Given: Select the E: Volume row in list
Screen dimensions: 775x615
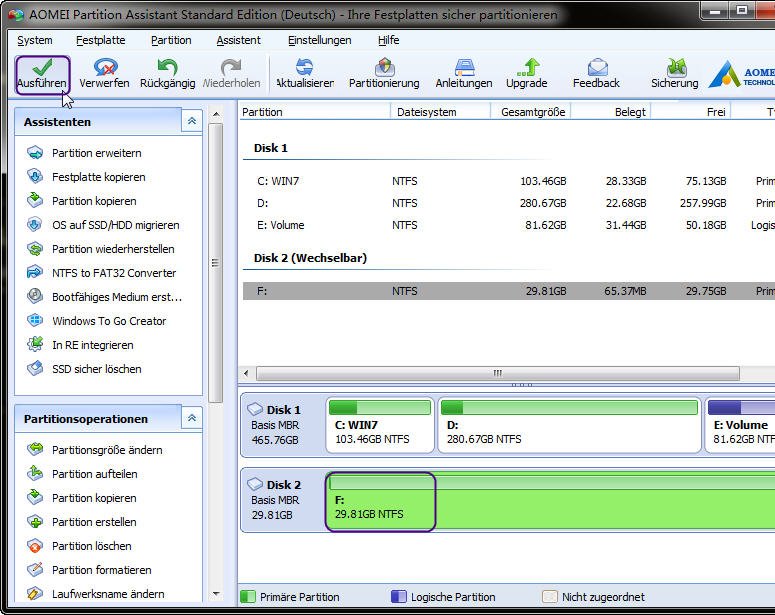Looking at the screenshot, I should tap(509, 225).
